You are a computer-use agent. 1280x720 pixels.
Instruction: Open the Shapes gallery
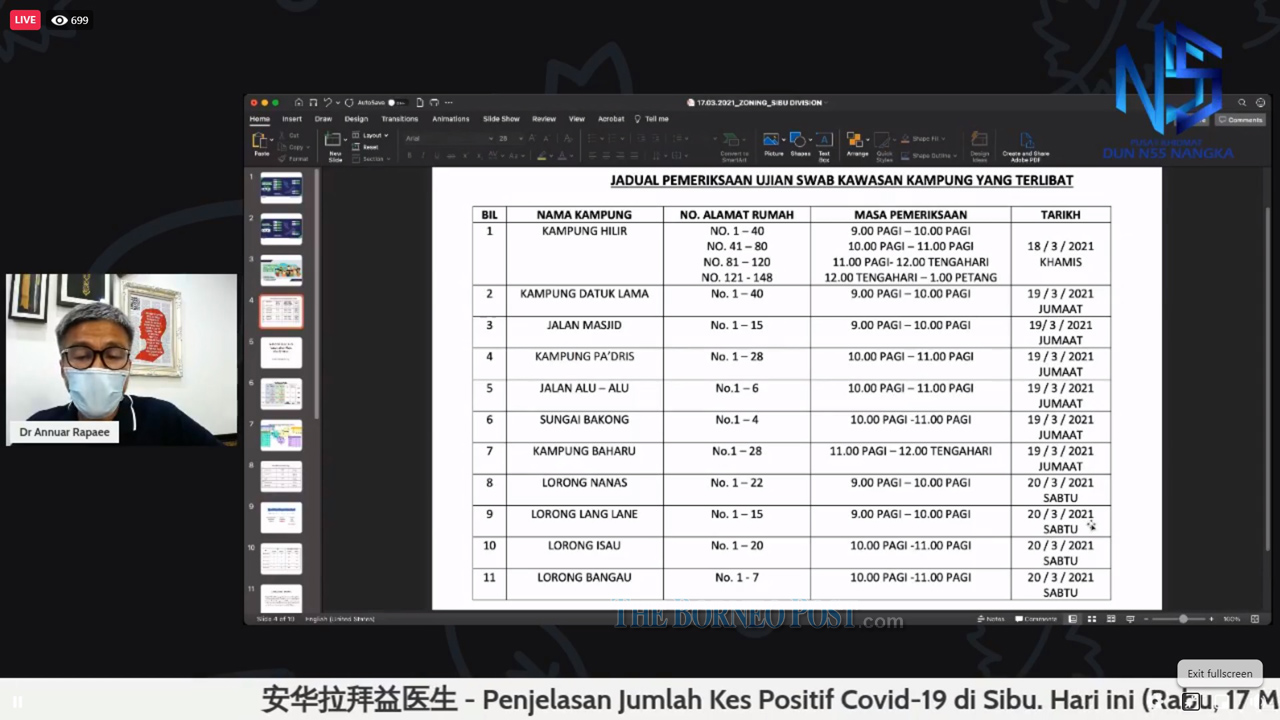pos(800,144)
